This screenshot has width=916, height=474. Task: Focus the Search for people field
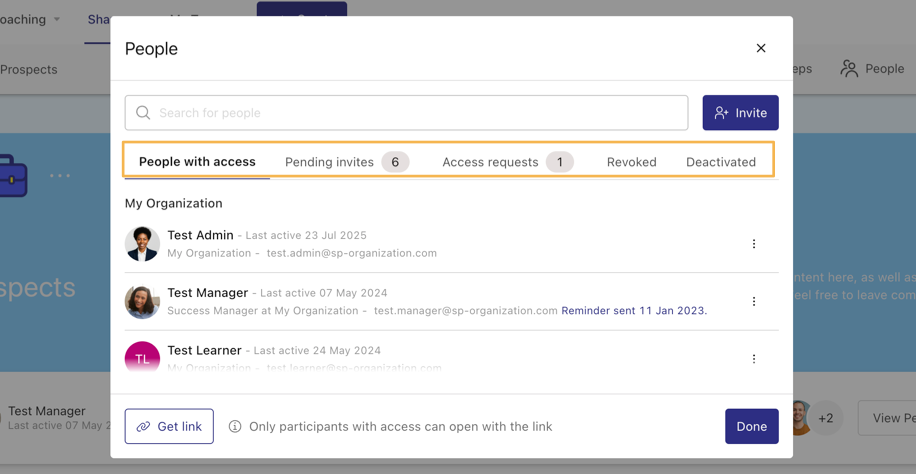click(420, 113)
